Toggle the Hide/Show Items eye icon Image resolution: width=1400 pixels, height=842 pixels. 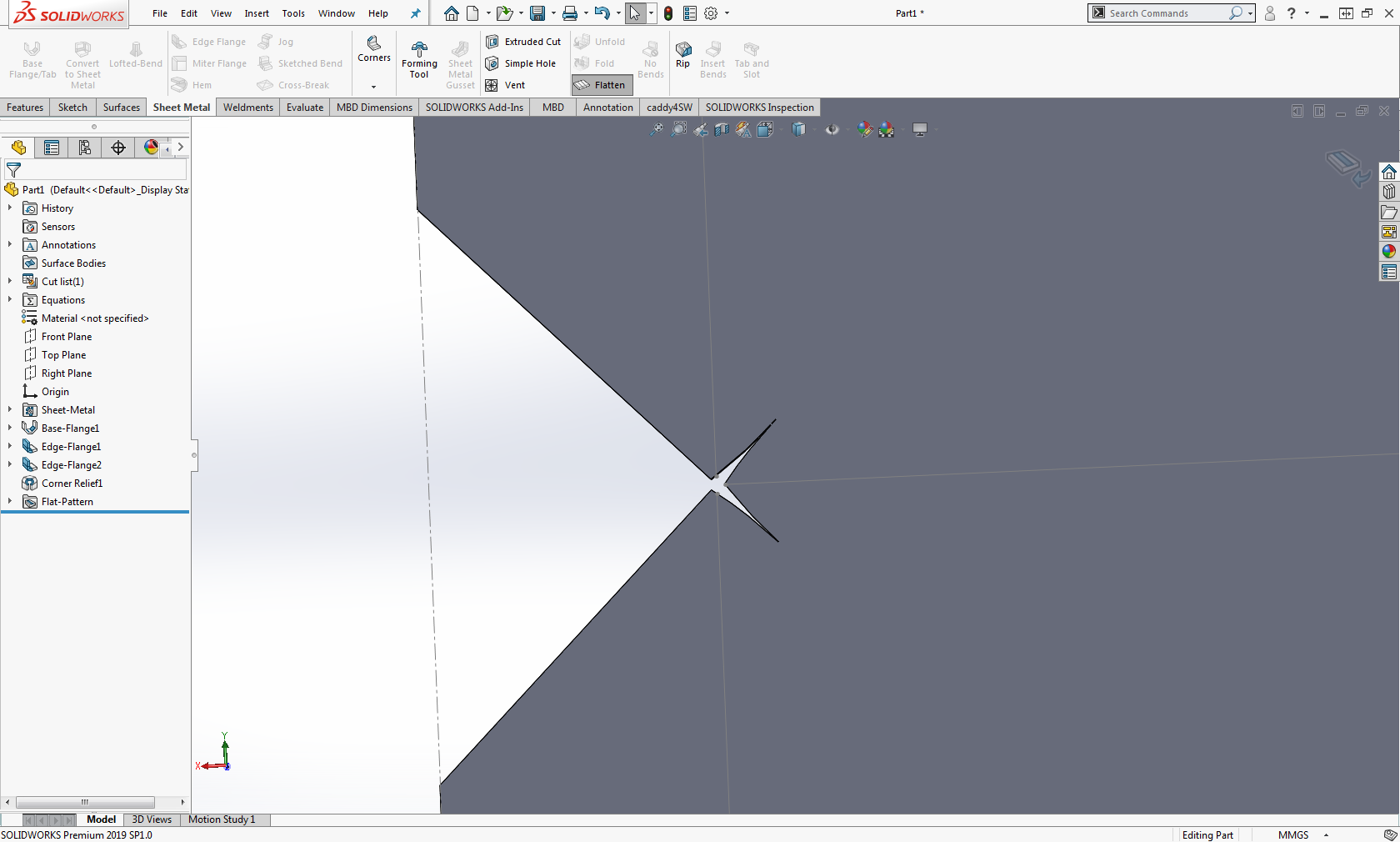(832, 129)
